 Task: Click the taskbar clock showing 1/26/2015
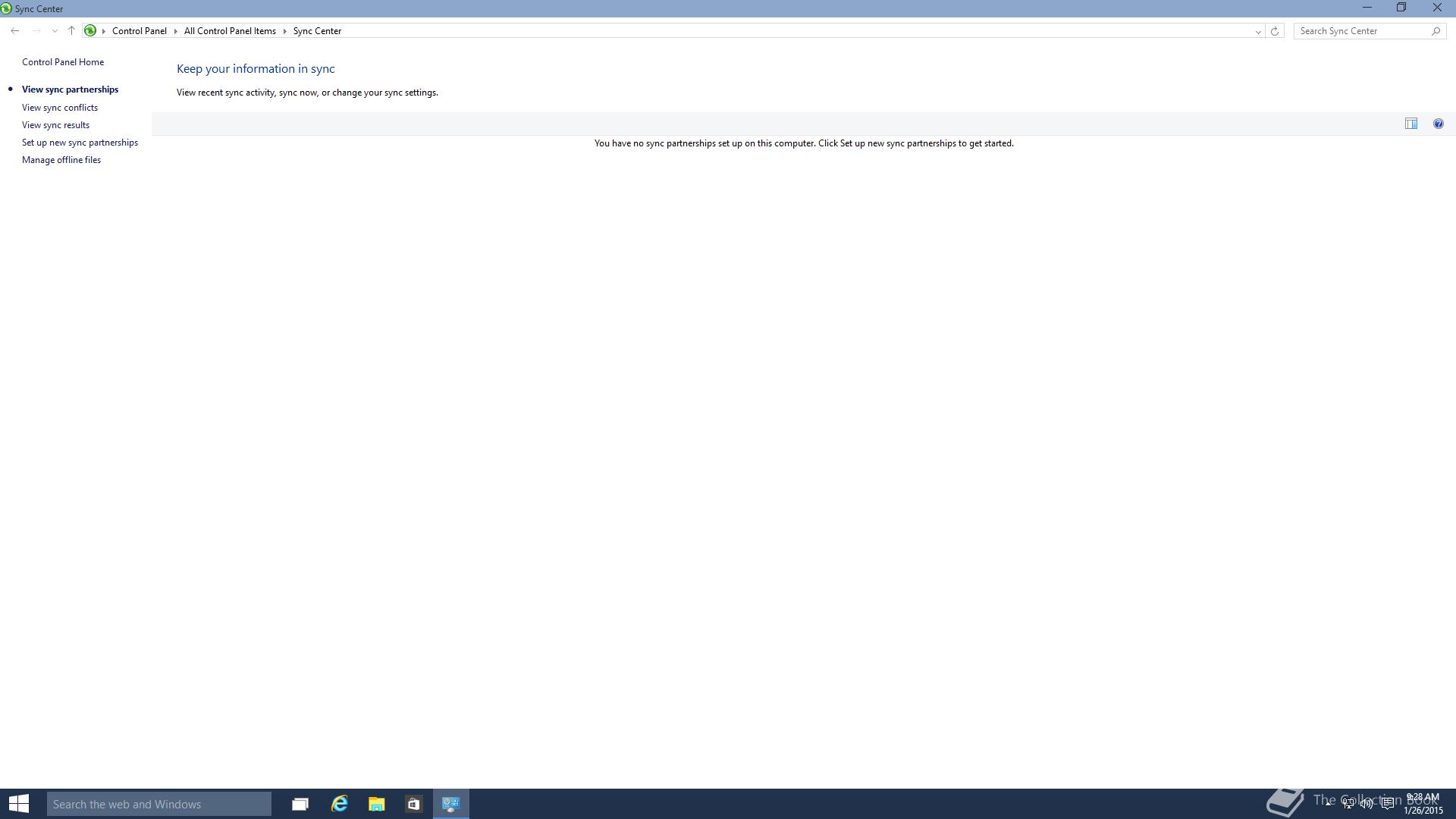pyautogui.click(x=1423, y=804)
